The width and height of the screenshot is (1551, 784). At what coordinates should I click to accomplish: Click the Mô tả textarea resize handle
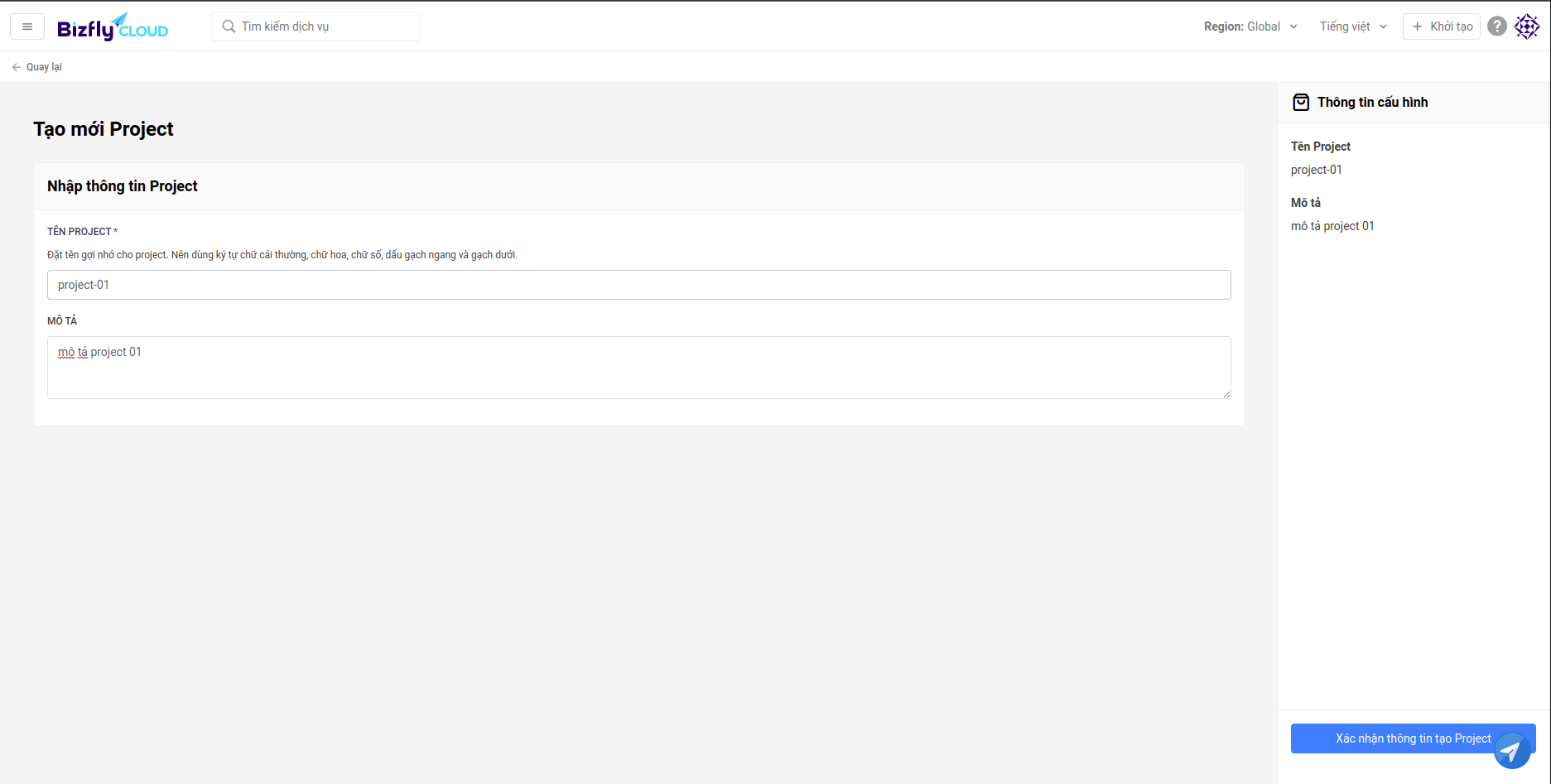point(1226,394)
